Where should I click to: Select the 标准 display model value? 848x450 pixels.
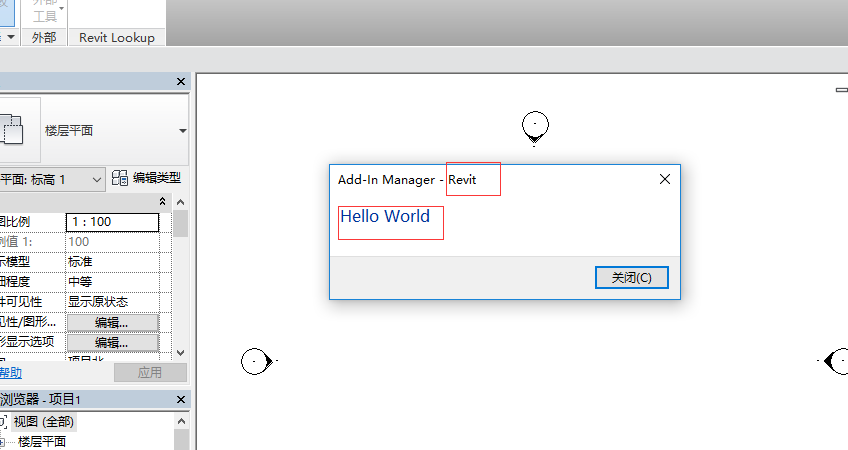112,262
